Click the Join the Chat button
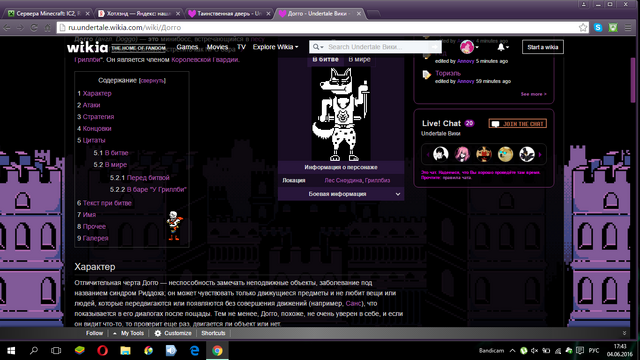Viewport: 640px width, 360px height. [518, 123]
